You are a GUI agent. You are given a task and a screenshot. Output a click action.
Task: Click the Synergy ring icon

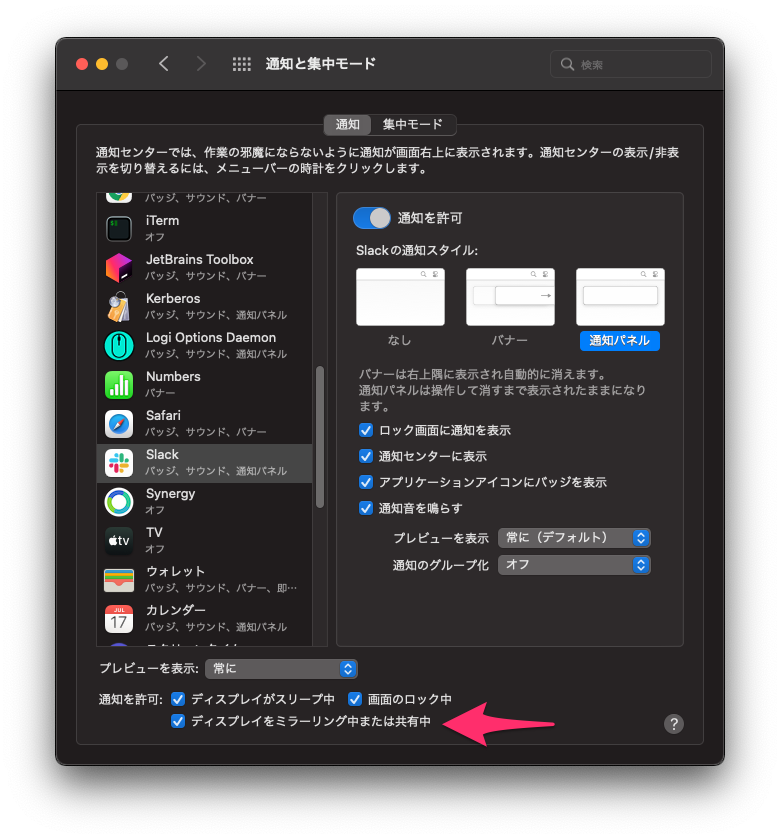point(119,502)
